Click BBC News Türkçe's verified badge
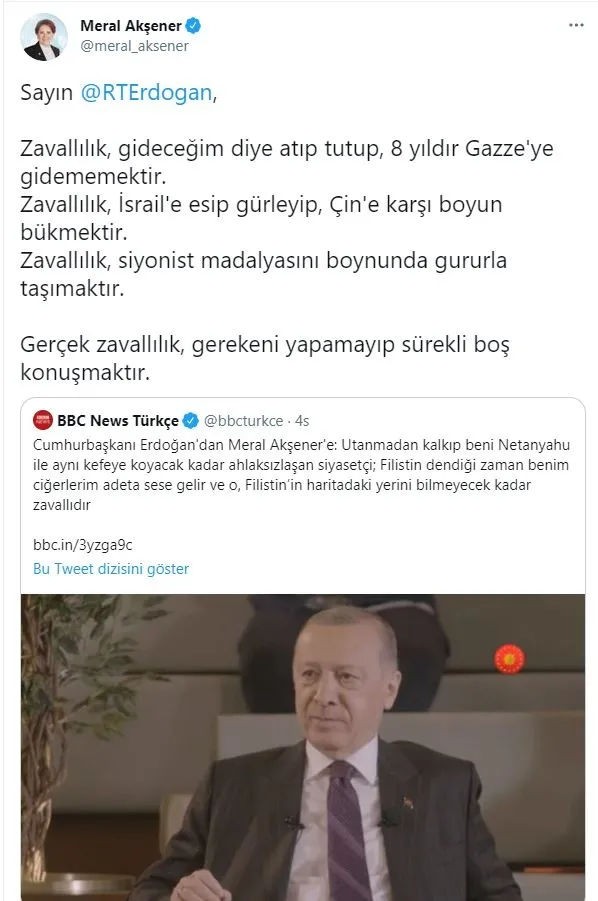 click(x=190, y=421)
